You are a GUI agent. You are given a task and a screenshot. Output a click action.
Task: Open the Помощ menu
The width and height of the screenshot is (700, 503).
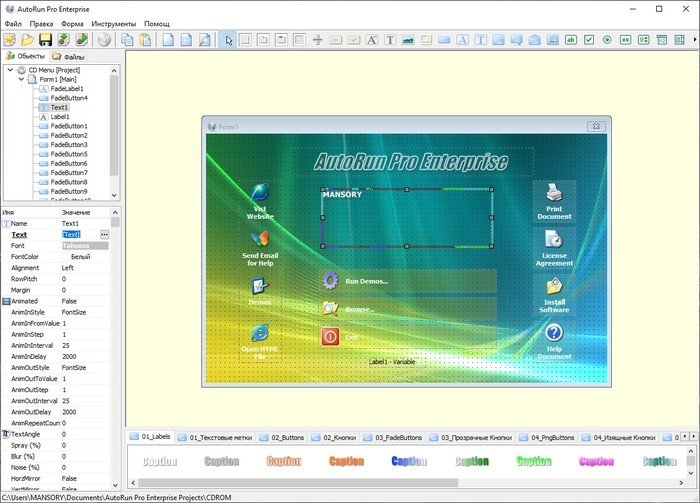coord(156,24)
